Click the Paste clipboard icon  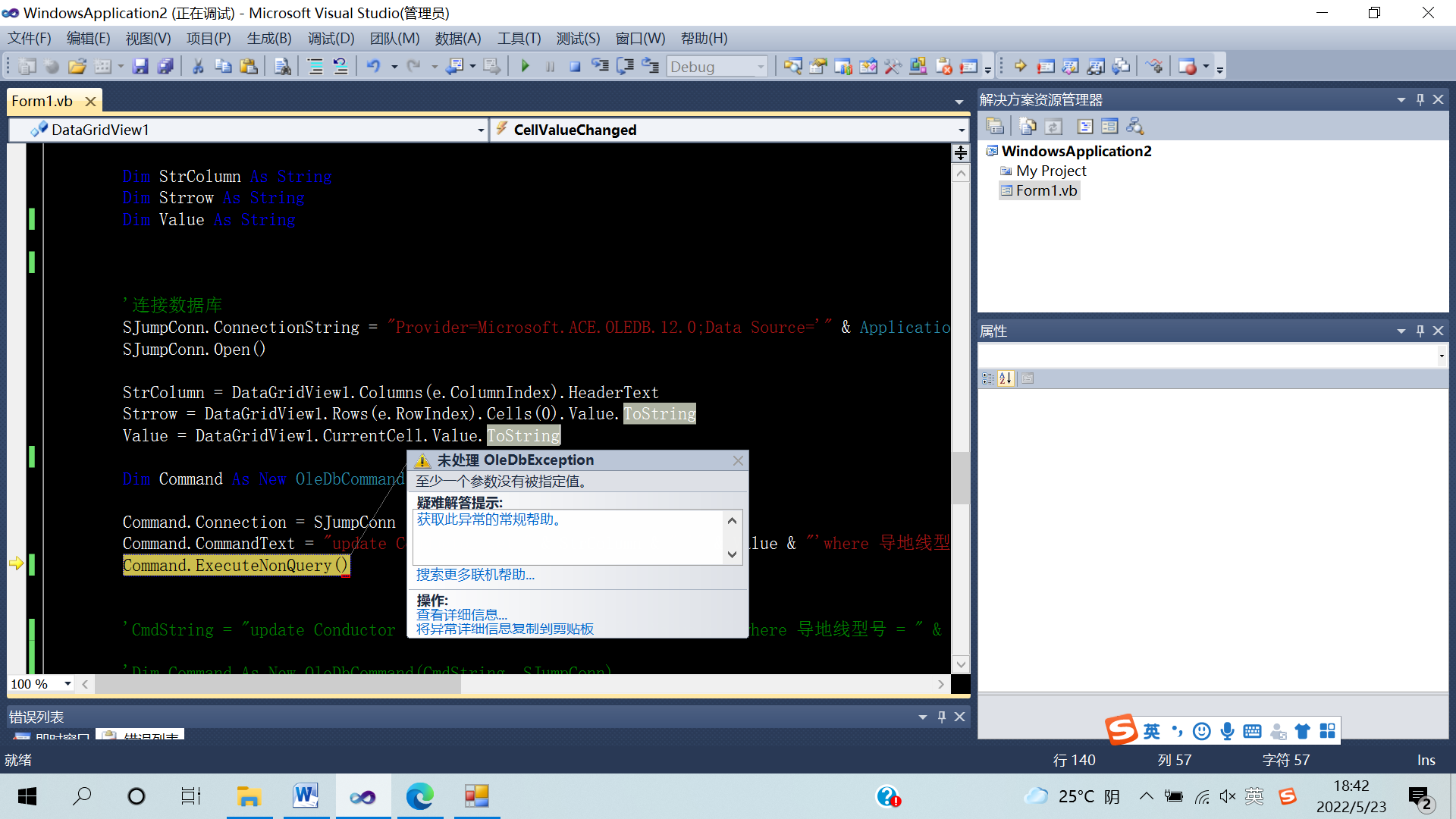[248, 67]
